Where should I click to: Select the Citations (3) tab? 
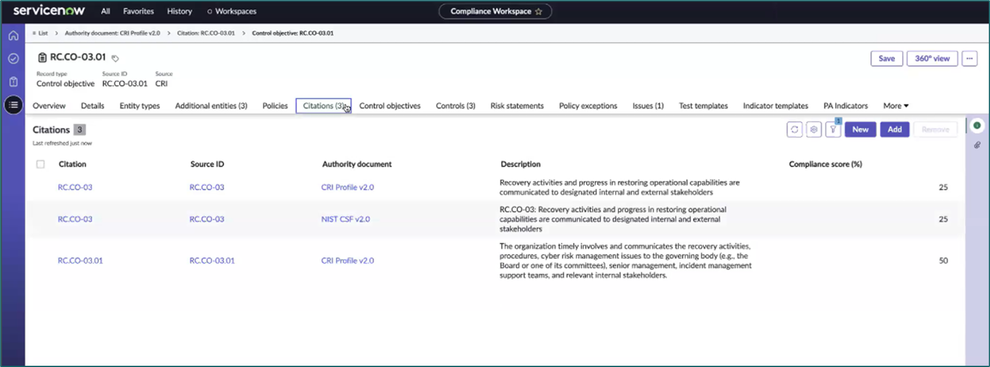(x=323, y=106)
